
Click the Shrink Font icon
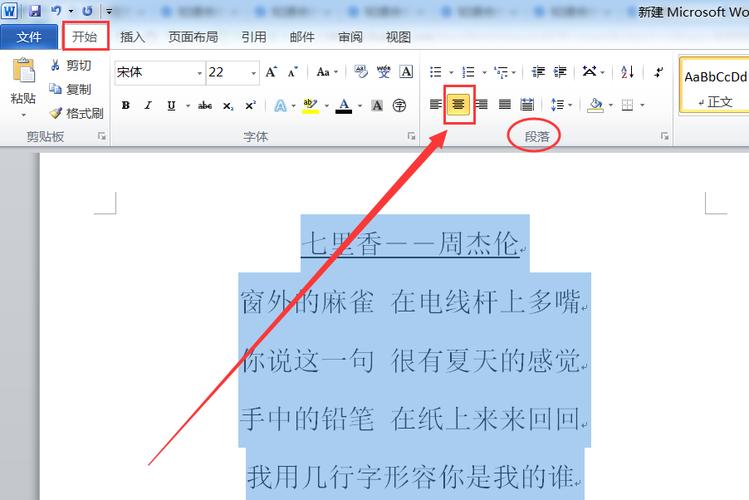click(293, 72)
